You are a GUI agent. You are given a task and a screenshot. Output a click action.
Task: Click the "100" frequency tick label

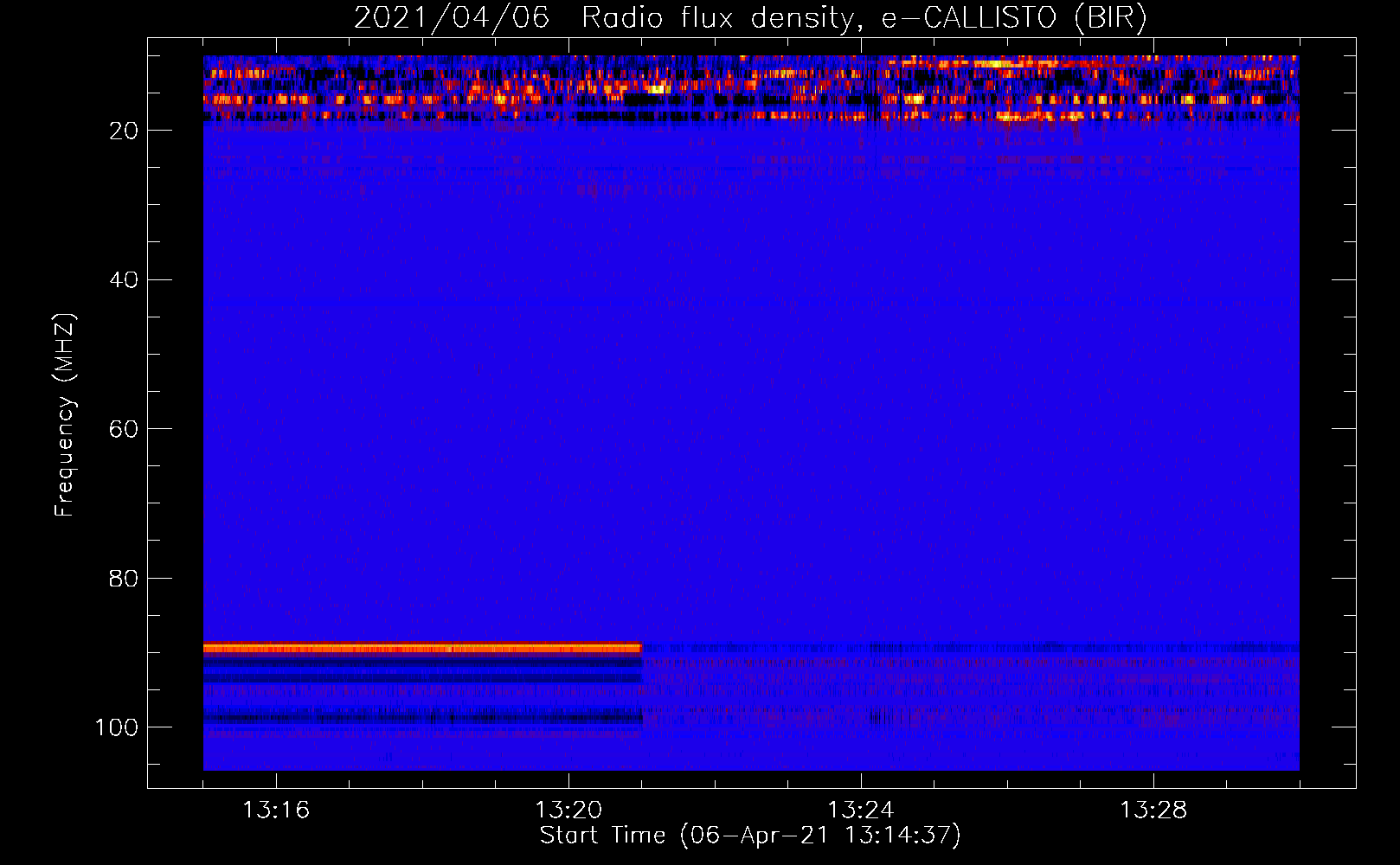click(x=117, y=727)
